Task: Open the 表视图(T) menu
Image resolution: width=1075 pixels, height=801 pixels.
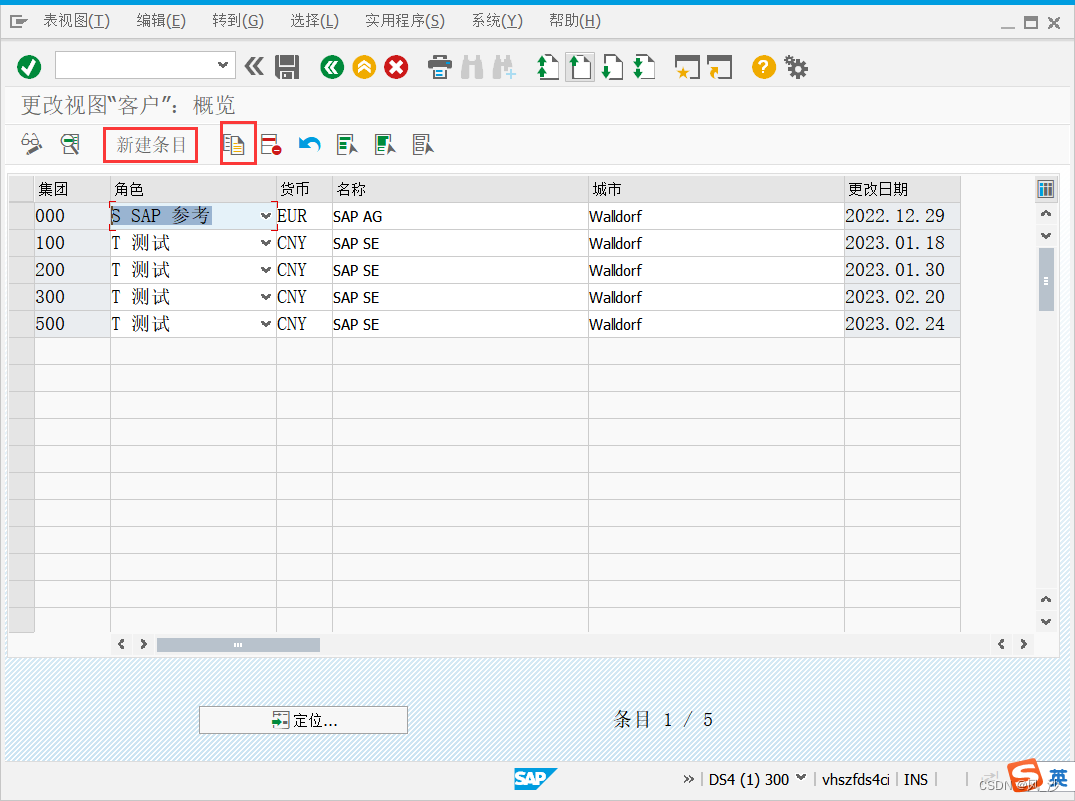Action: (76, 21)
